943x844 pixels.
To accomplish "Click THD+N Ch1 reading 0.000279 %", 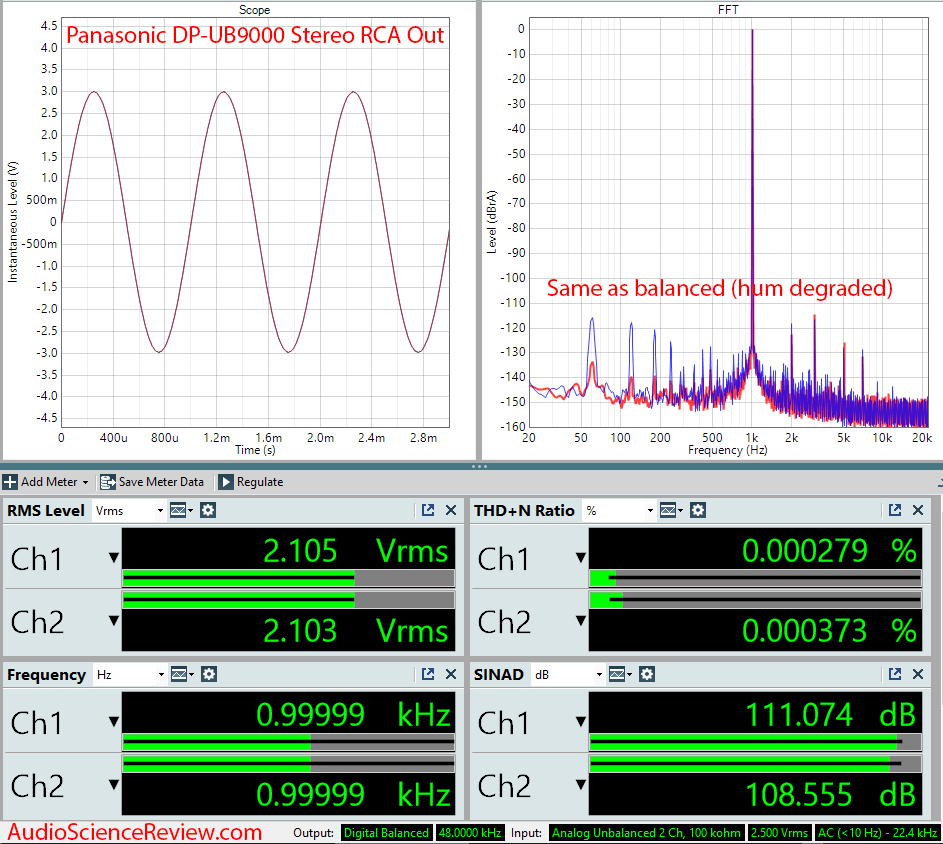I will (x=829, y=550).
